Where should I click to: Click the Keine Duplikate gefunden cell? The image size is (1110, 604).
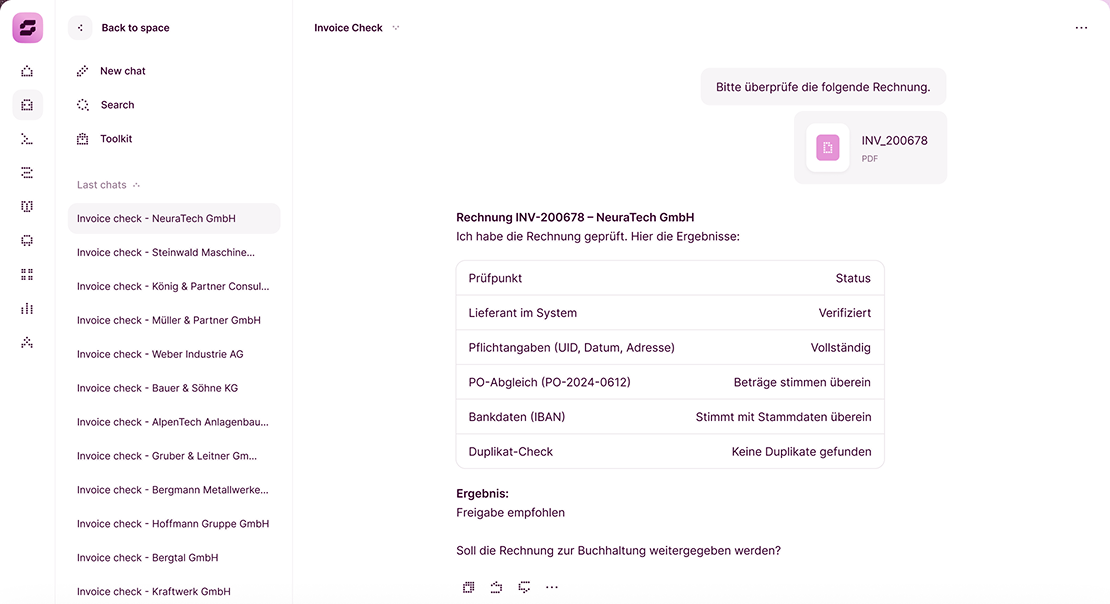tap(801, 452)
